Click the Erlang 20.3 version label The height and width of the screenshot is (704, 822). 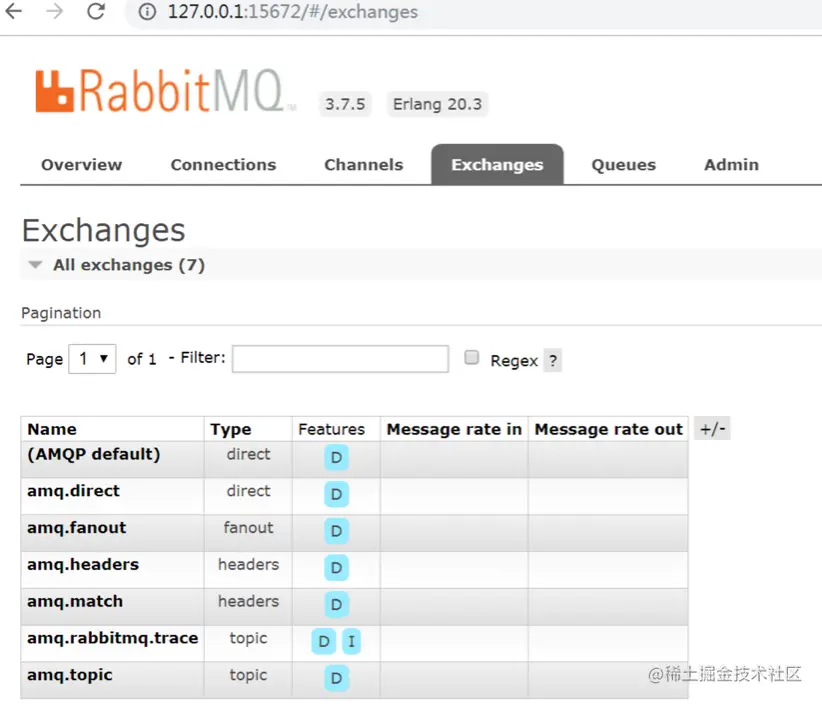click(x=437, y=104)
